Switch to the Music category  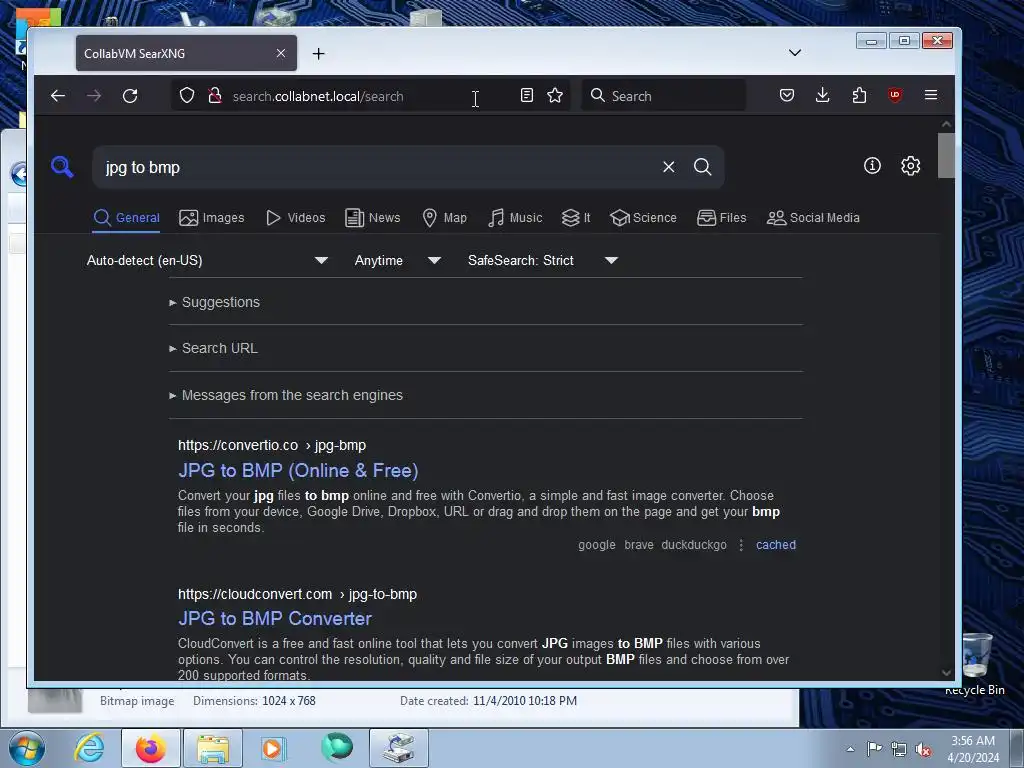(x=515, y=217)
